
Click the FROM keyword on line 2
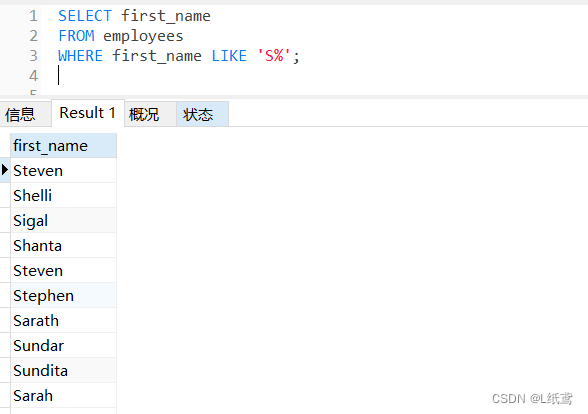click(76, 36)
